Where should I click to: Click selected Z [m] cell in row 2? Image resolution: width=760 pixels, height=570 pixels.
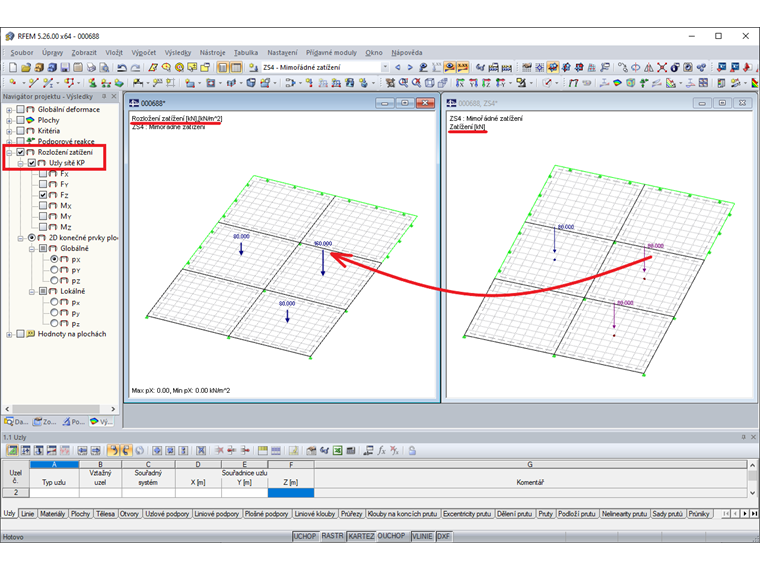coord(291,492)
